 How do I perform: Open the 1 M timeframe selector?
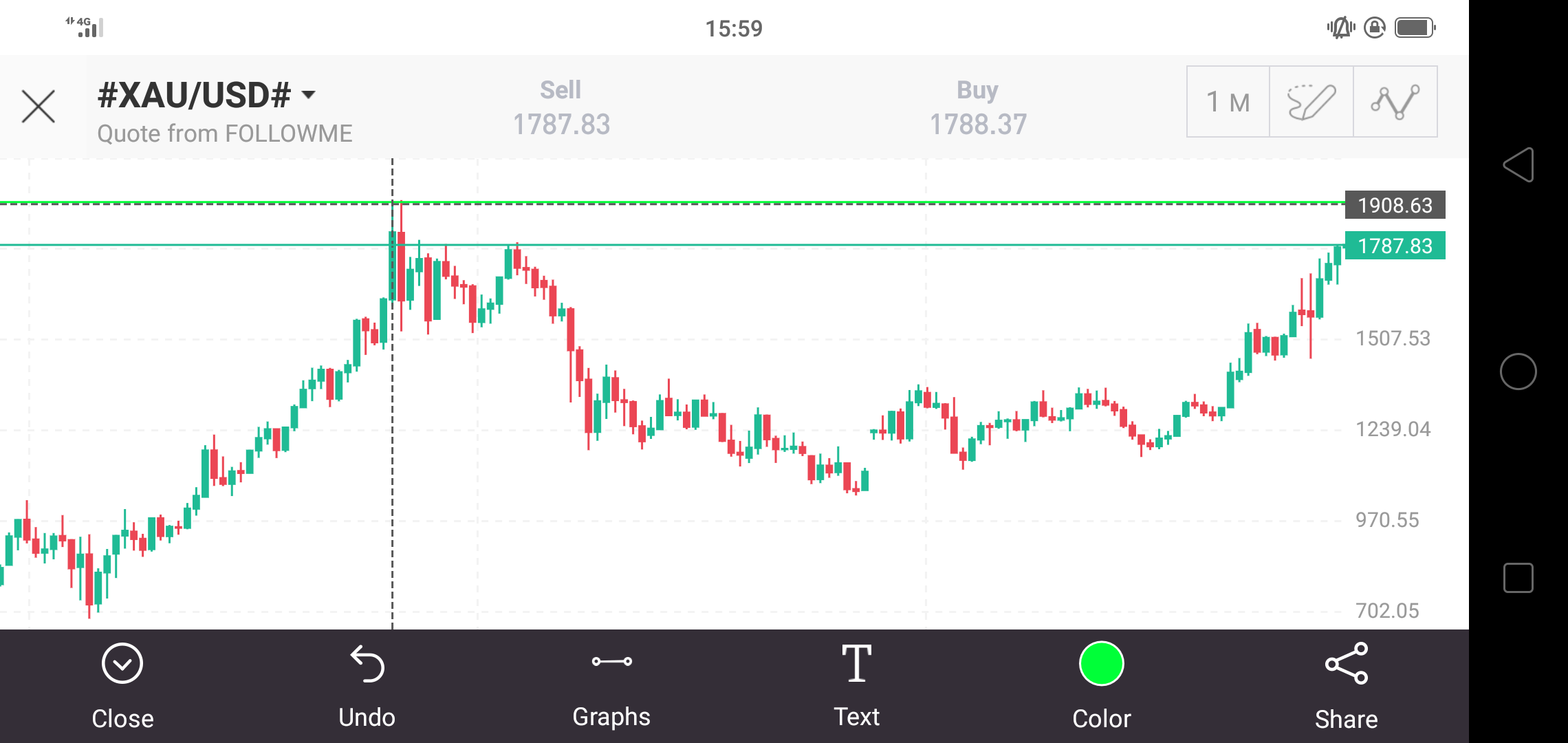[x=1228, y=102]
